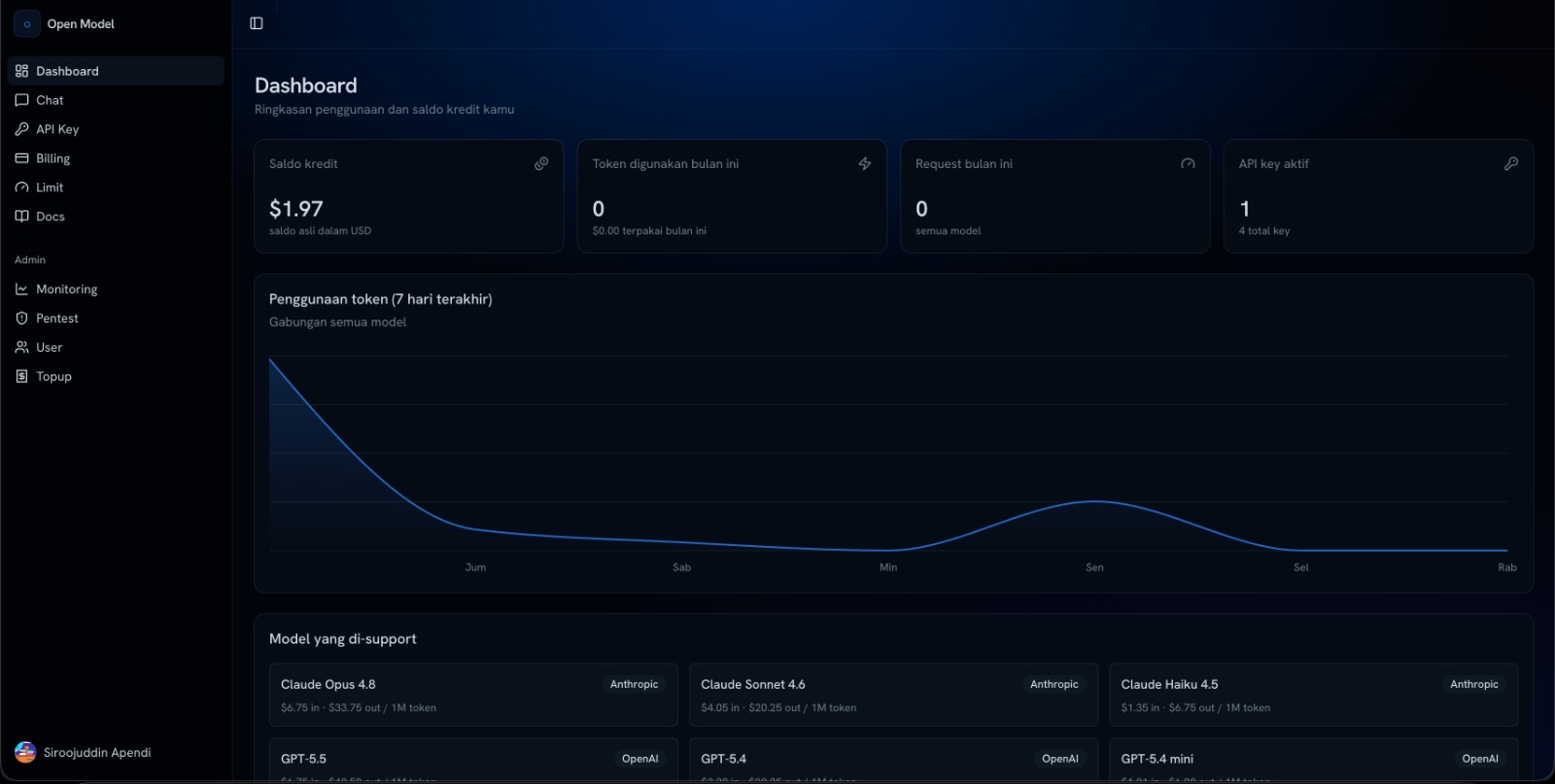Click Anthropic badge on Claude Haiku 4.5
Image resolution: width=1555 pixels, height=784 pixels.
click(x=1474, y=685)
